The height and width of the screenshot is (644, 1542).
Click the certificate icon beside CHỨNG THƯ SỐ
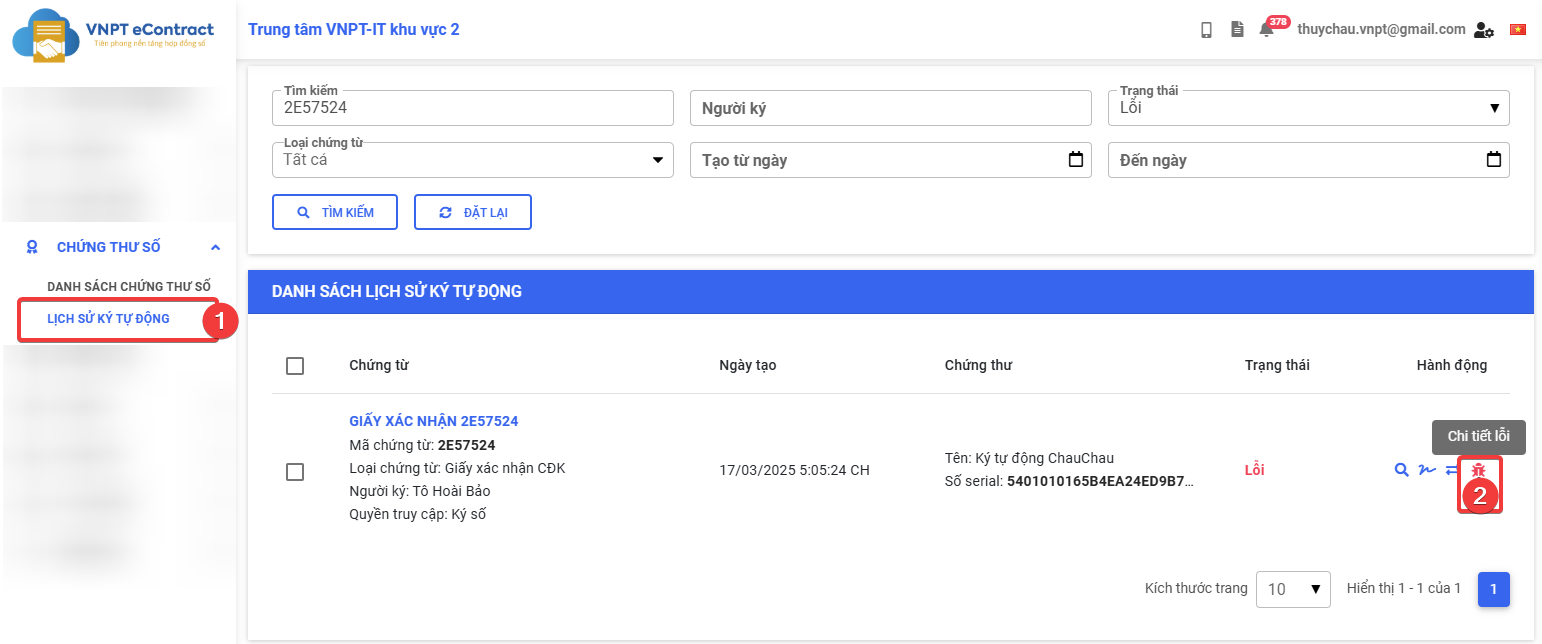(32, 247)
